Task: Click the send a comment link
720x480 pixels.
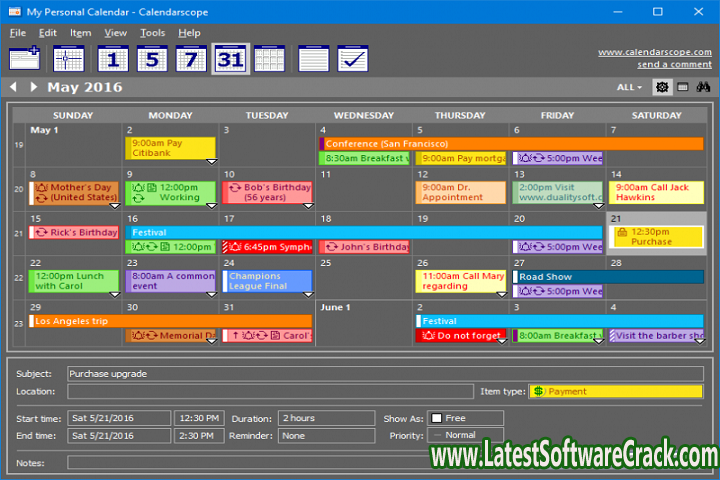Action: 674,65
